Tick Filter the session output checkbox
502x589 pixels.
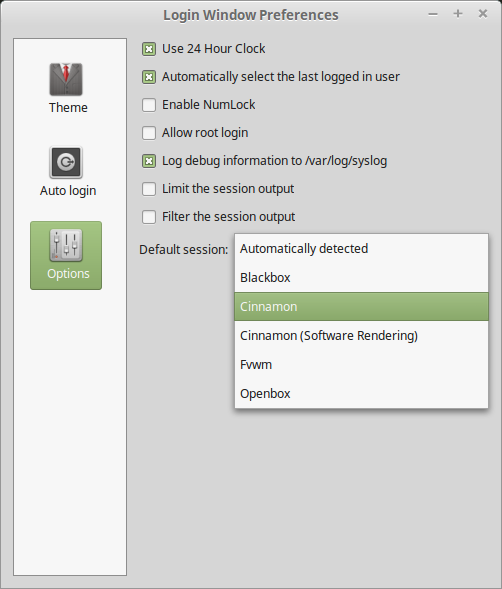click(149, 217)
